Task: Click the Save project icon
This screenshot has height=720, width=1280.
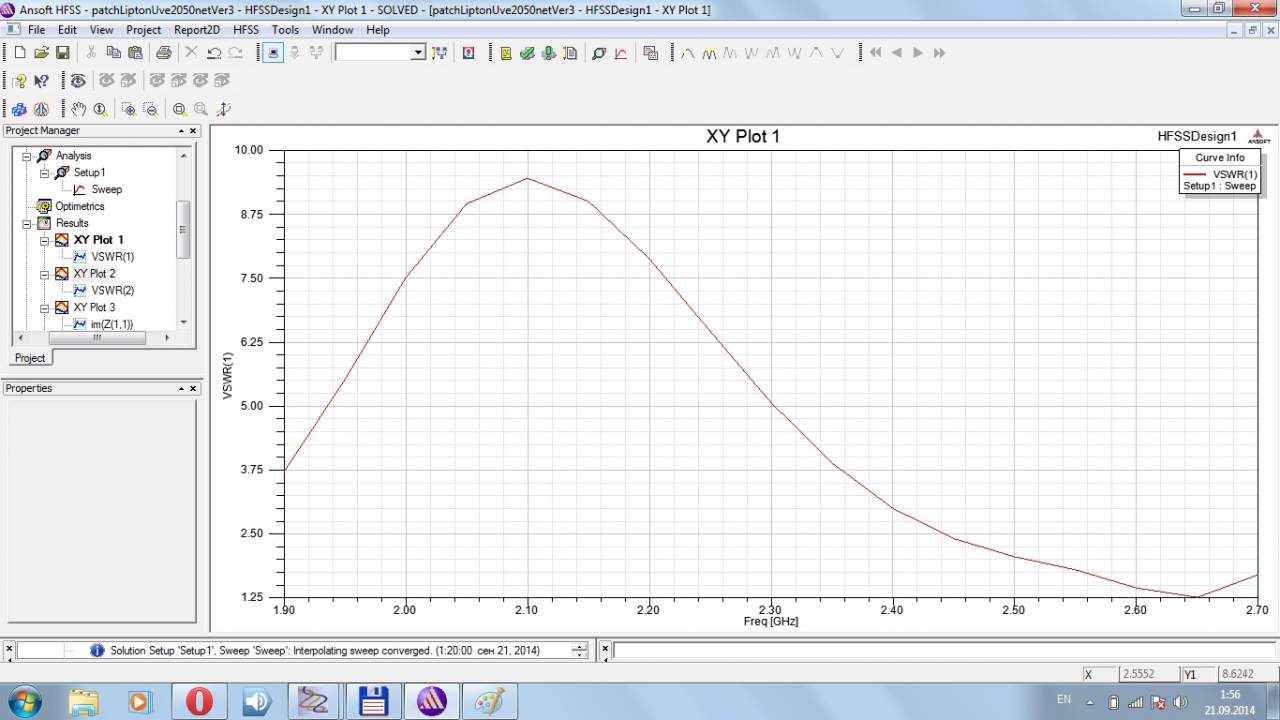Action: 62,53
